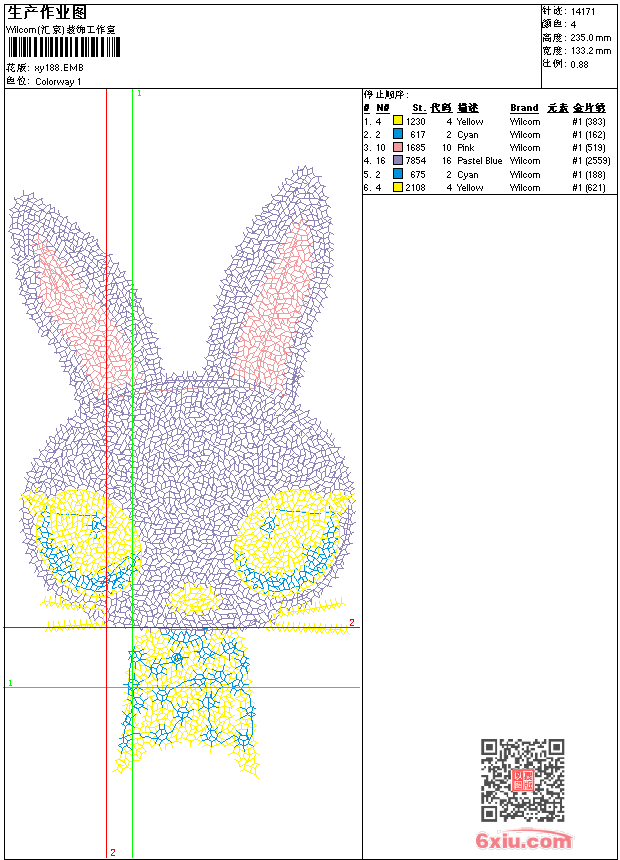Click the 生产作业图 page title
This screenshot has height=860, width=620.
(48, 12)
